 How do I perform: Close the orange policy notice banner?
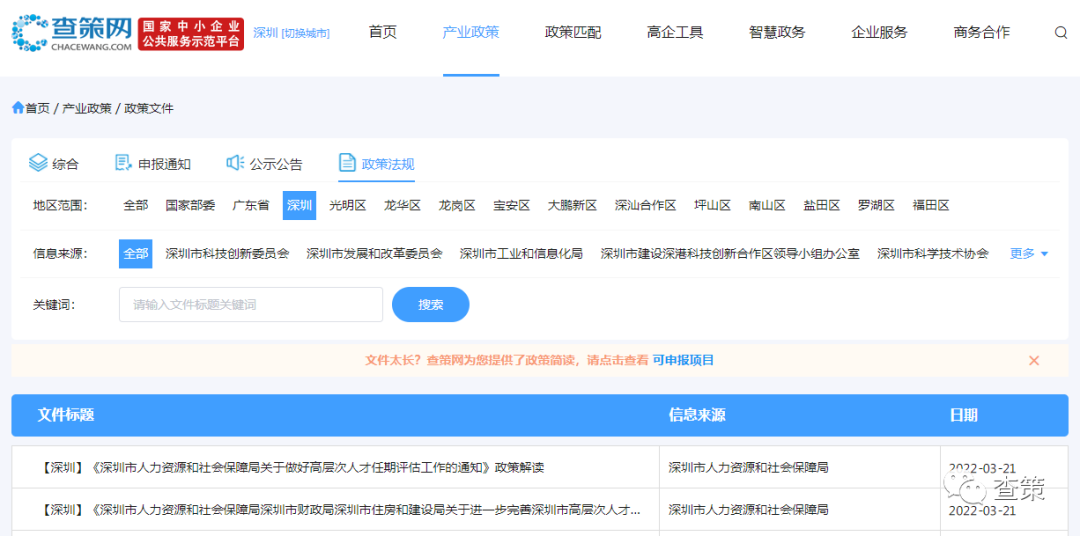coord(1034,360)
